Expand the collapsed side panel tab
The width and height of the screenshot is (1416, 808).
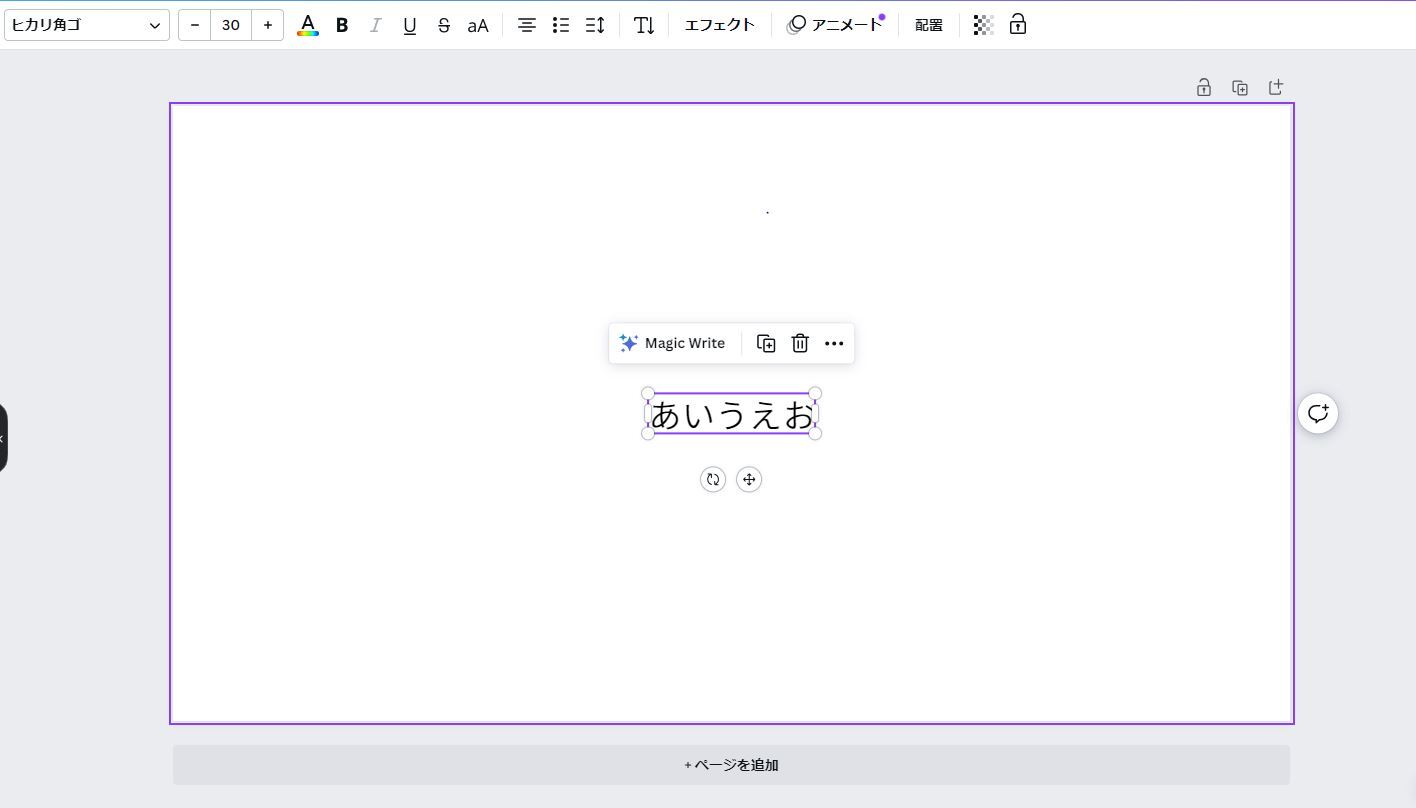3,438
